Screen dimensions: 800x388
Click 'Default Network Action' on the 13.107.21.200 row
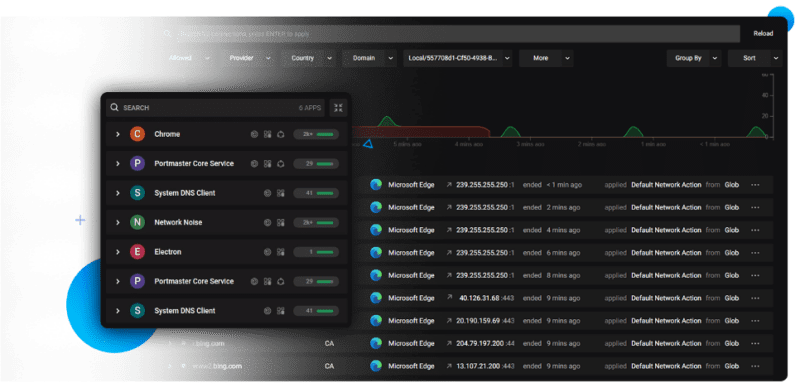[x=666, y=366]
